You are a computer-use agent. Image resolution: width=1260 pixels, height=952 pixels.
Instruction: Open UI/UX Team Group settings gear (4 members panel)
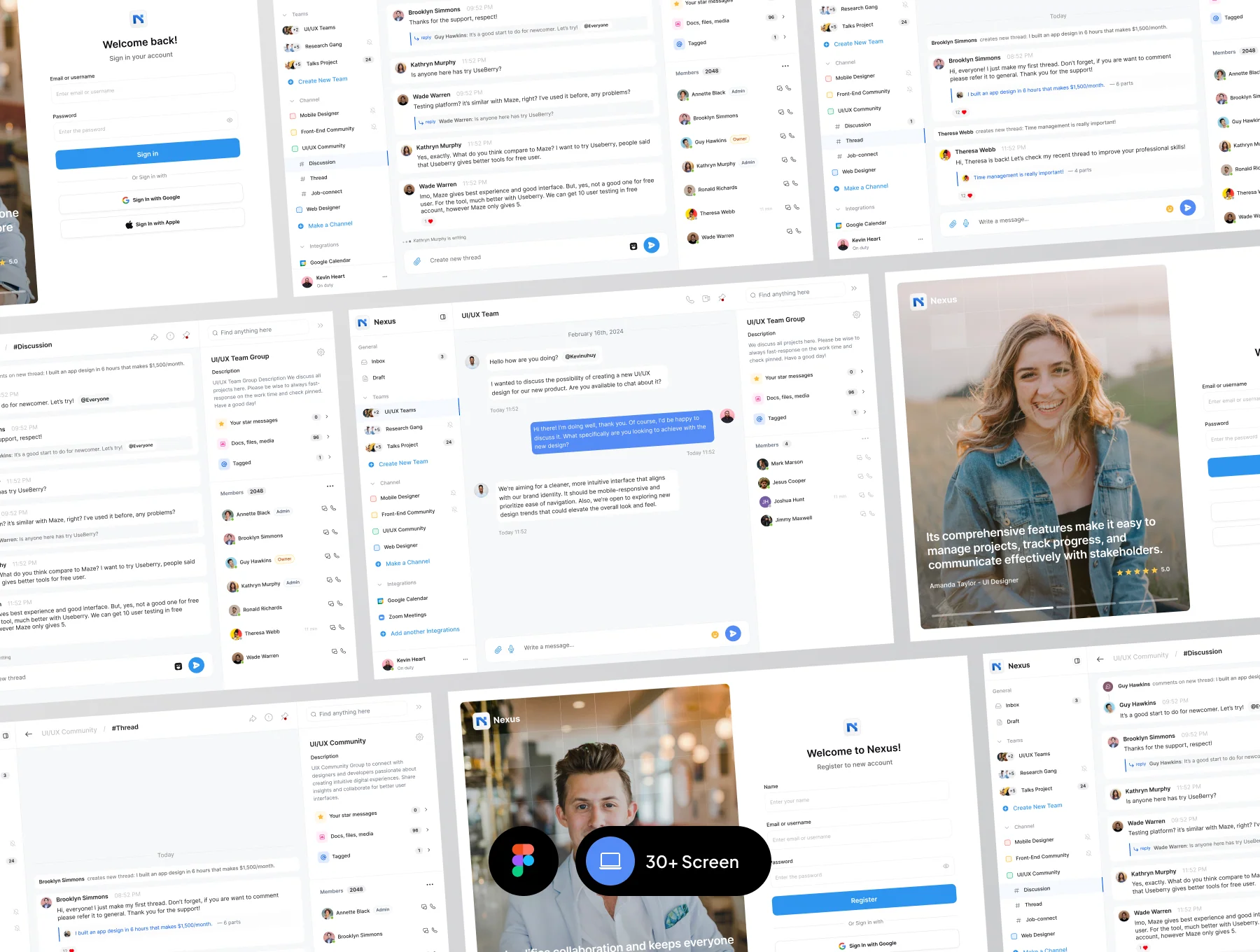pos(856,315)
